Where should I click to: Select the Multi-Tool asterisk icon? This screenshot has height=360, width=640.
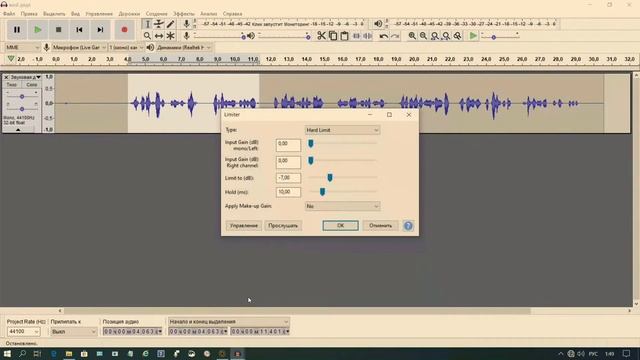coord(170,36)
